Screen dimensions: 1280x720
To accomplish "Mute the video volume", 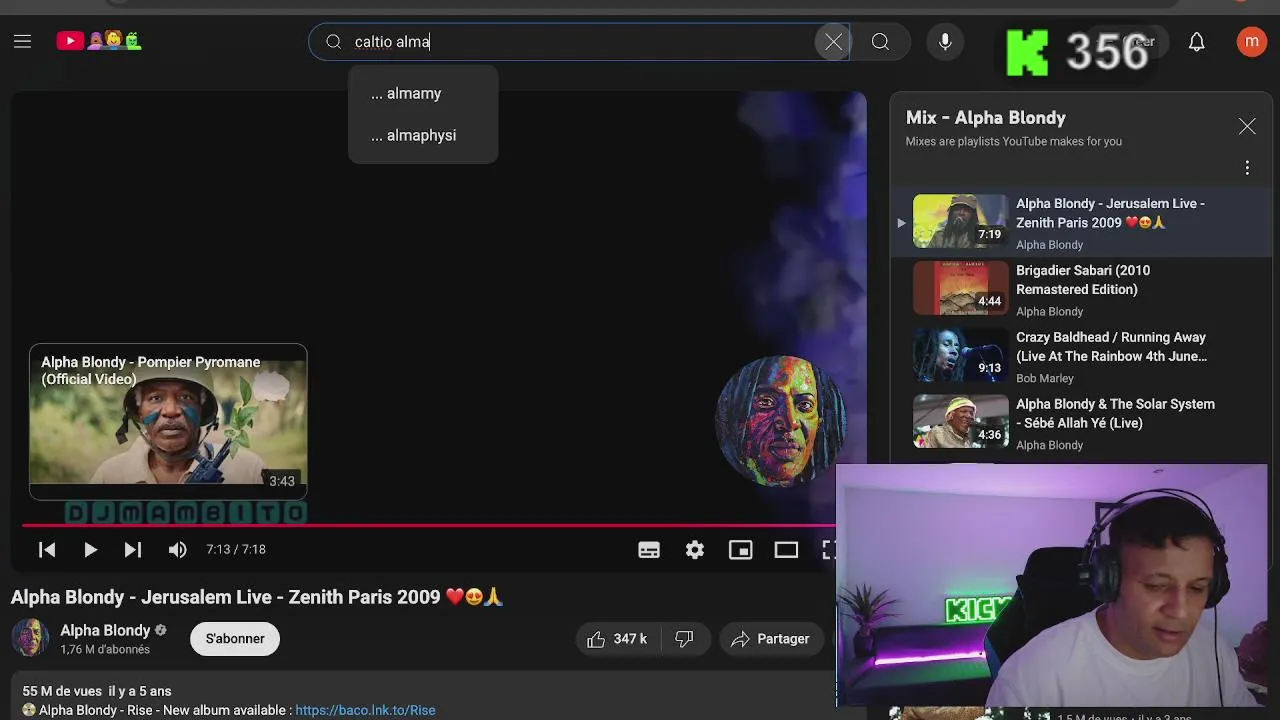I will (177, 549).
